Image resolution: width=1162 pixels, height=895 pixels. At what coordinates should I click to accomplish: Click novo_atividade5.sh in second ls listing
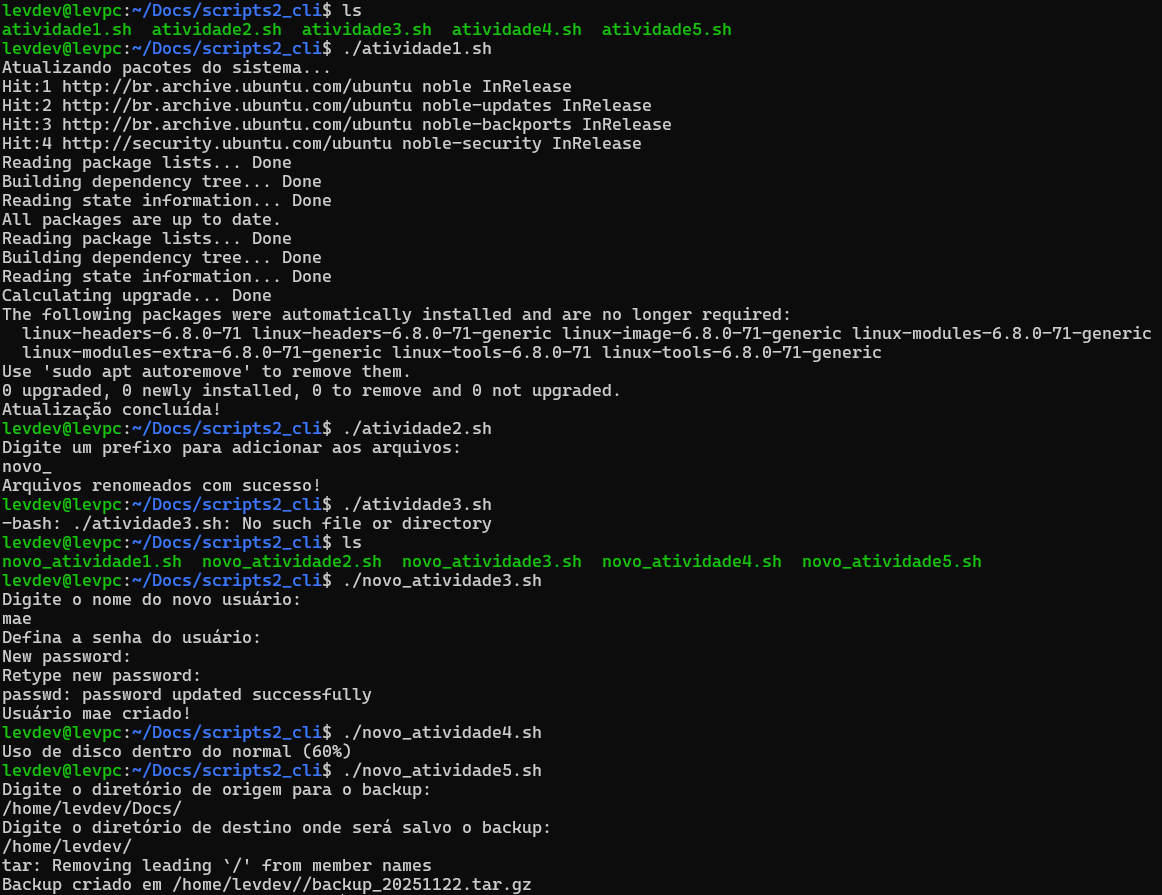pyautogui.click(x=892, y=562)
